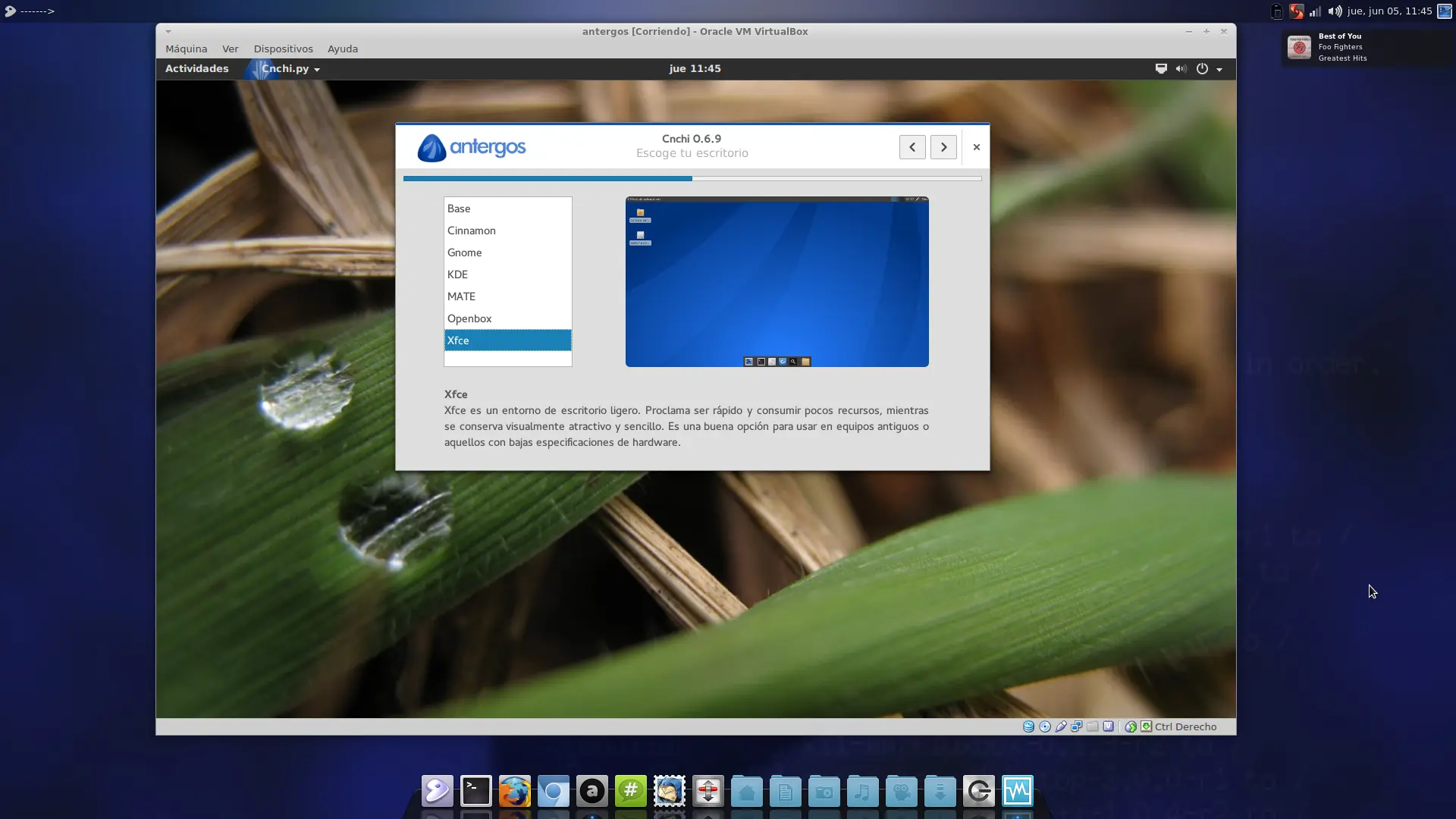Click VirtualBox virtualization CPU status icon
The width and height of the screenshot is (1456, 819).
click(1109, 726)
